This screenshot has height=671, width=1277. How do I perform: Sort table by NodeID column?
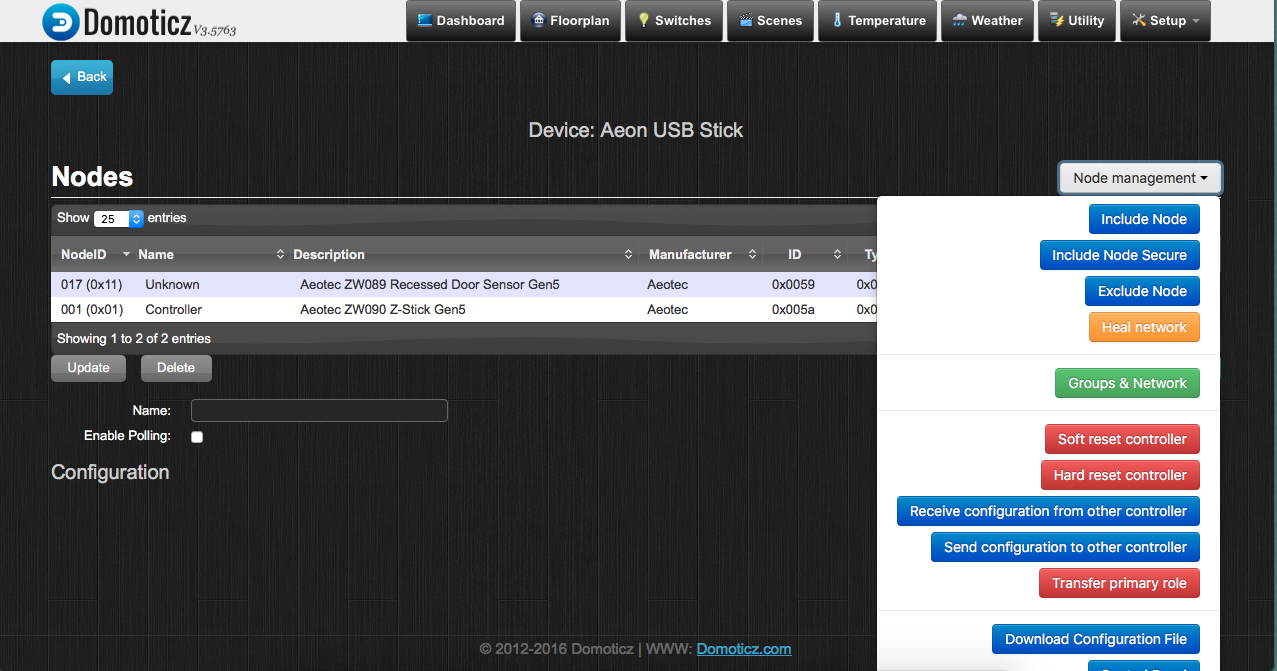pos(92,254)
